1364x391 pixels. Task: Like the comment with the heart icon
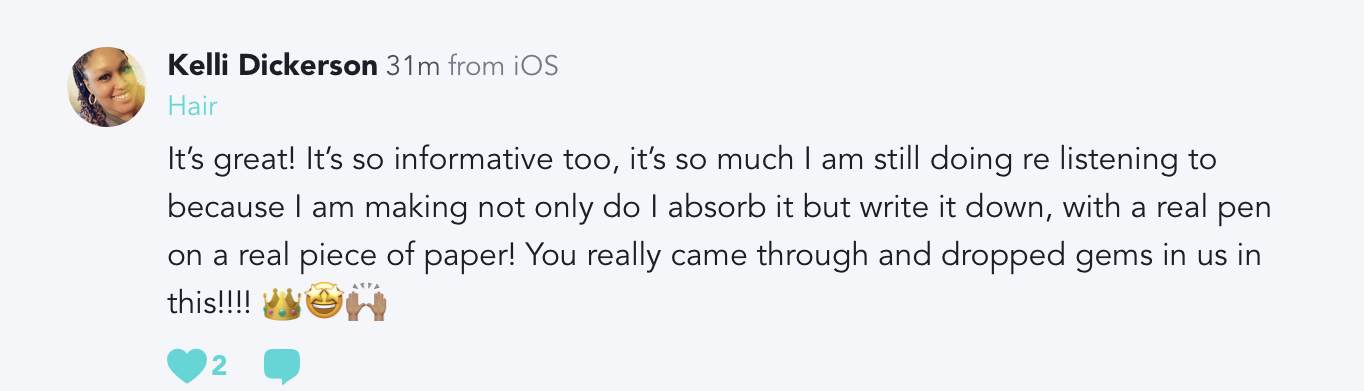(x=187, y=366)
